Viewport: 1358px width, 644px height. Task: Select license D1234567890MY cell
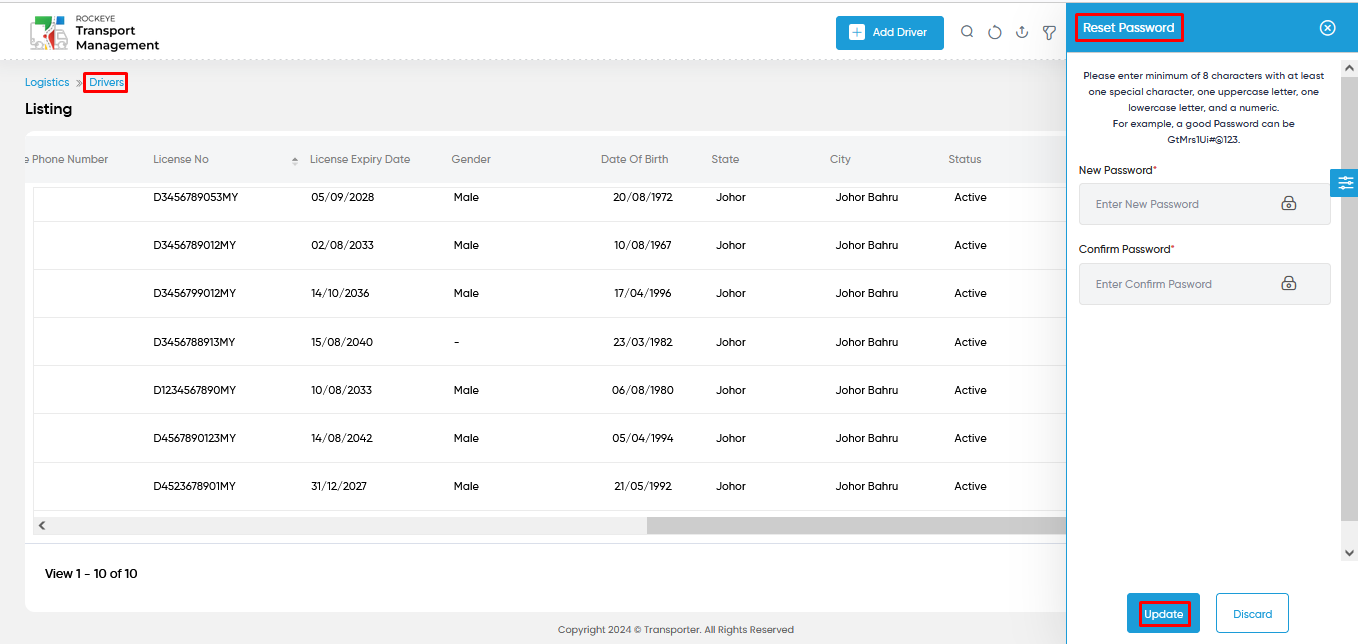click(195, 391)
